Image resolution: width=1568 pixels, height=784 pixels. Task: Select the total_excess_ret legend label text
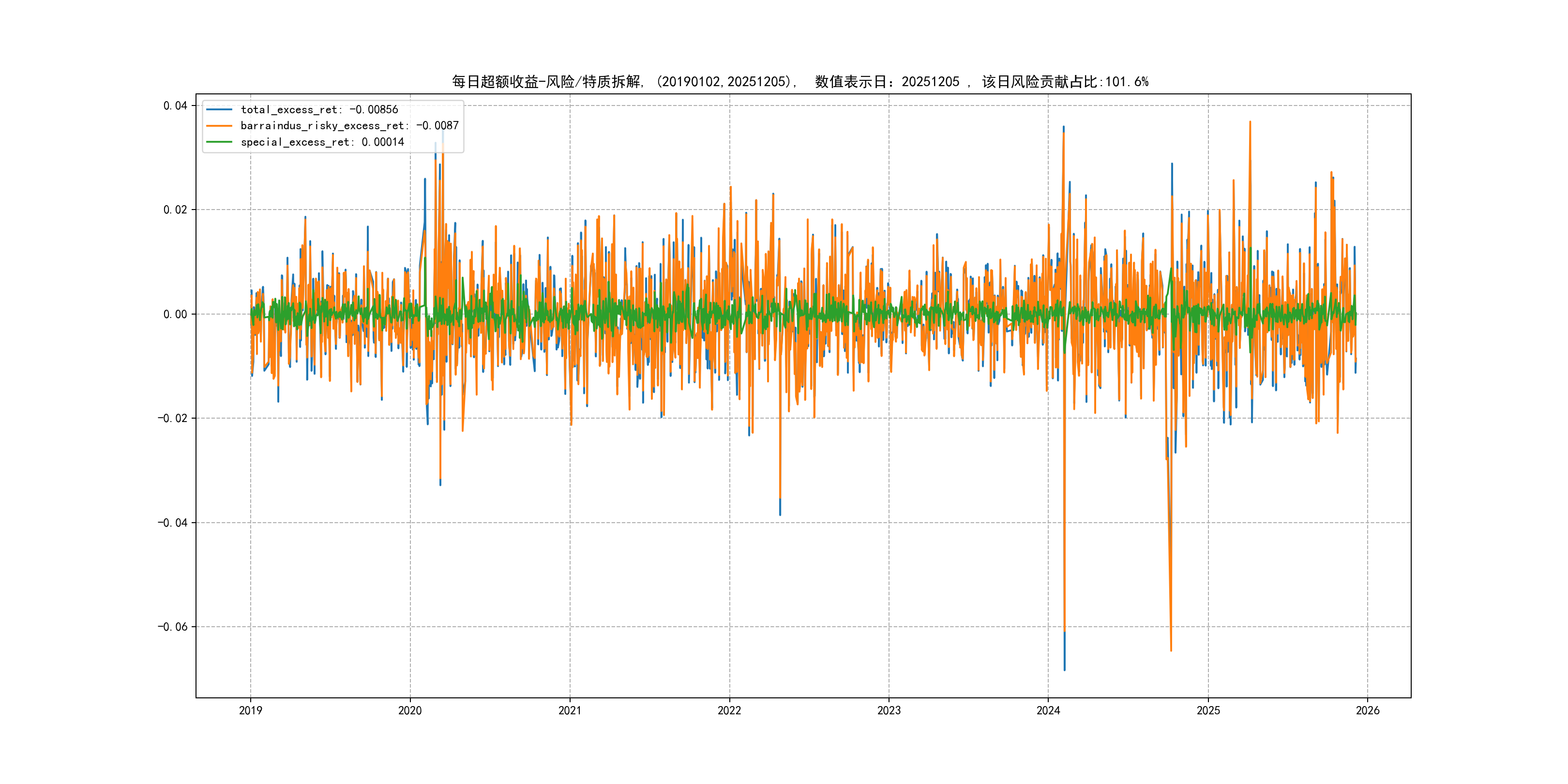click(319, 109)
